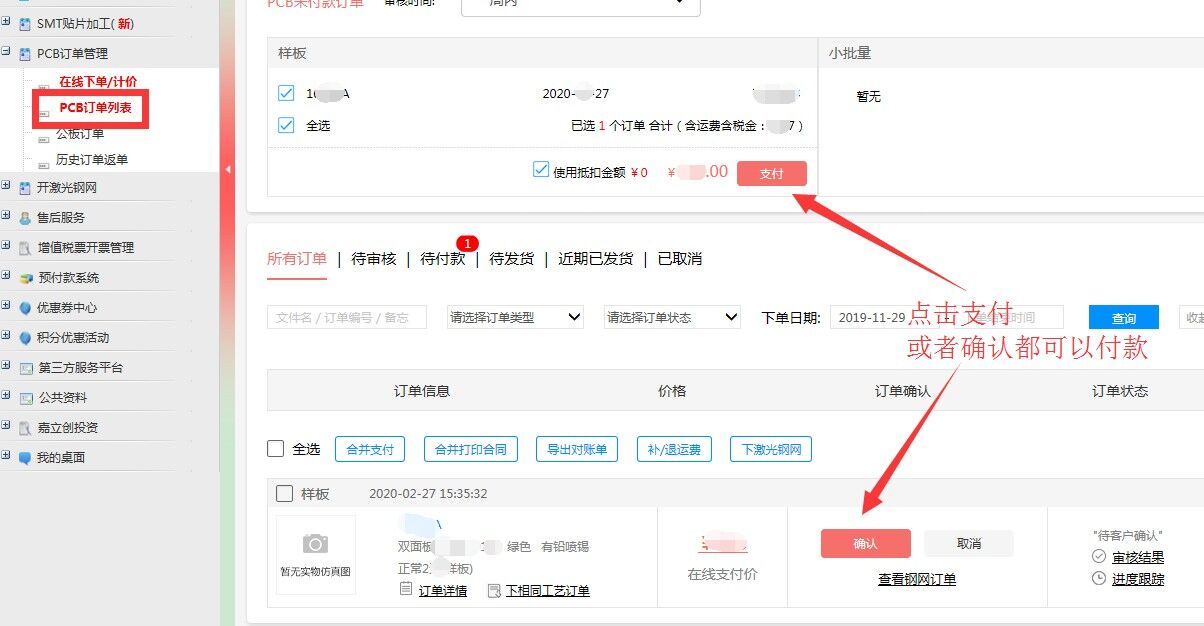Click the camera placeholder image icon
This screenshot has width=1204, height=626.
pos(315,544)
